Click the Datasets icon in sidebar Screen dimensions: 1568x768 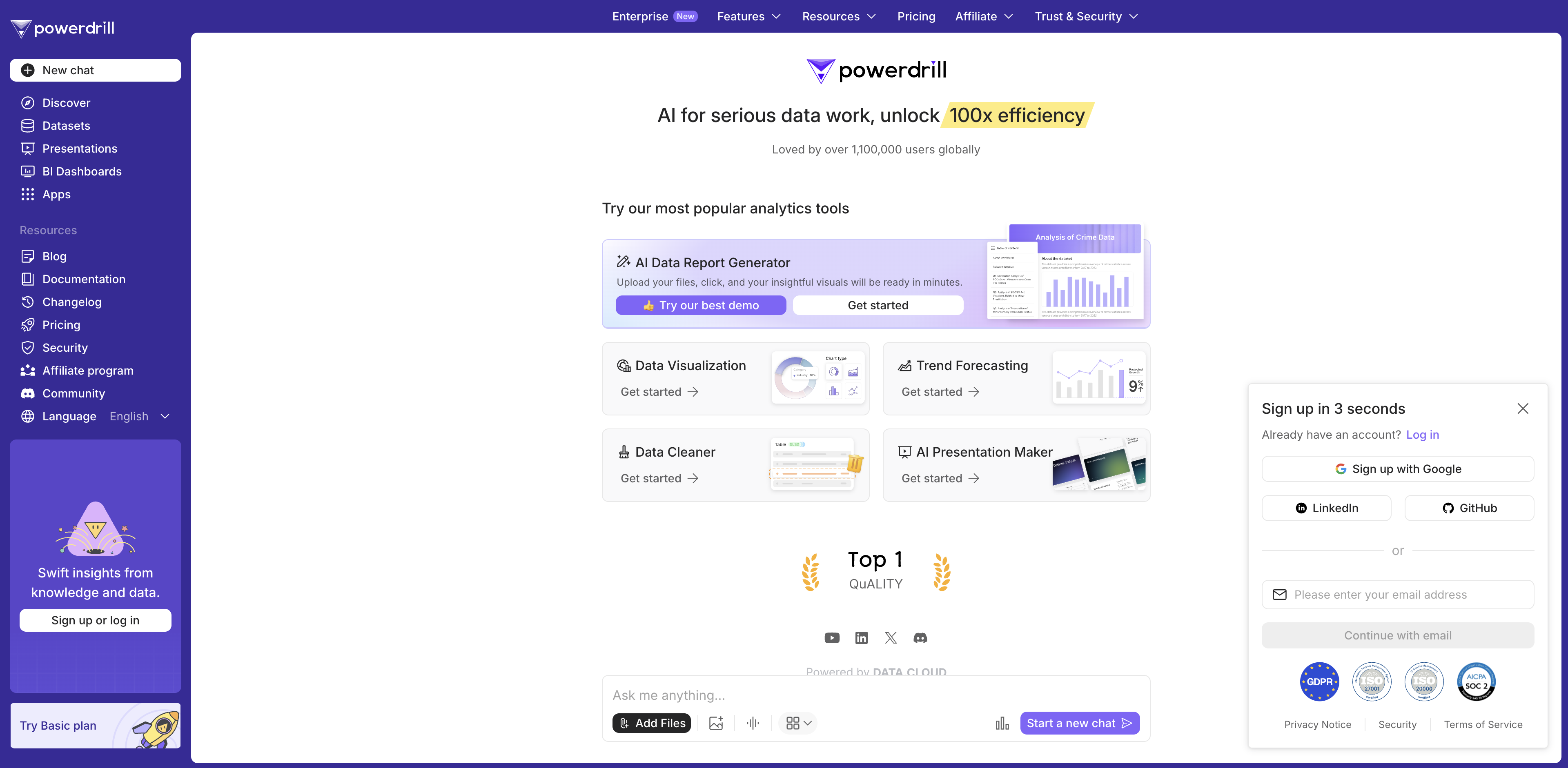click(27, 125)
